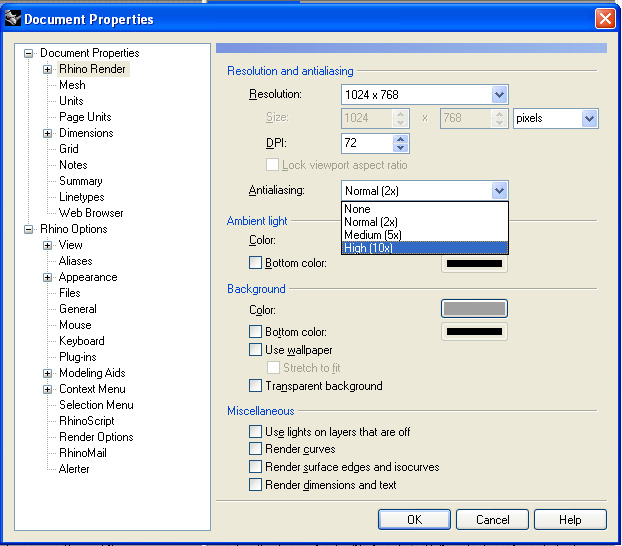Image resolution: width=622 pixels, height=546 pixels.
Task: Expand the View tree node
Action: (x=48, y=245)
